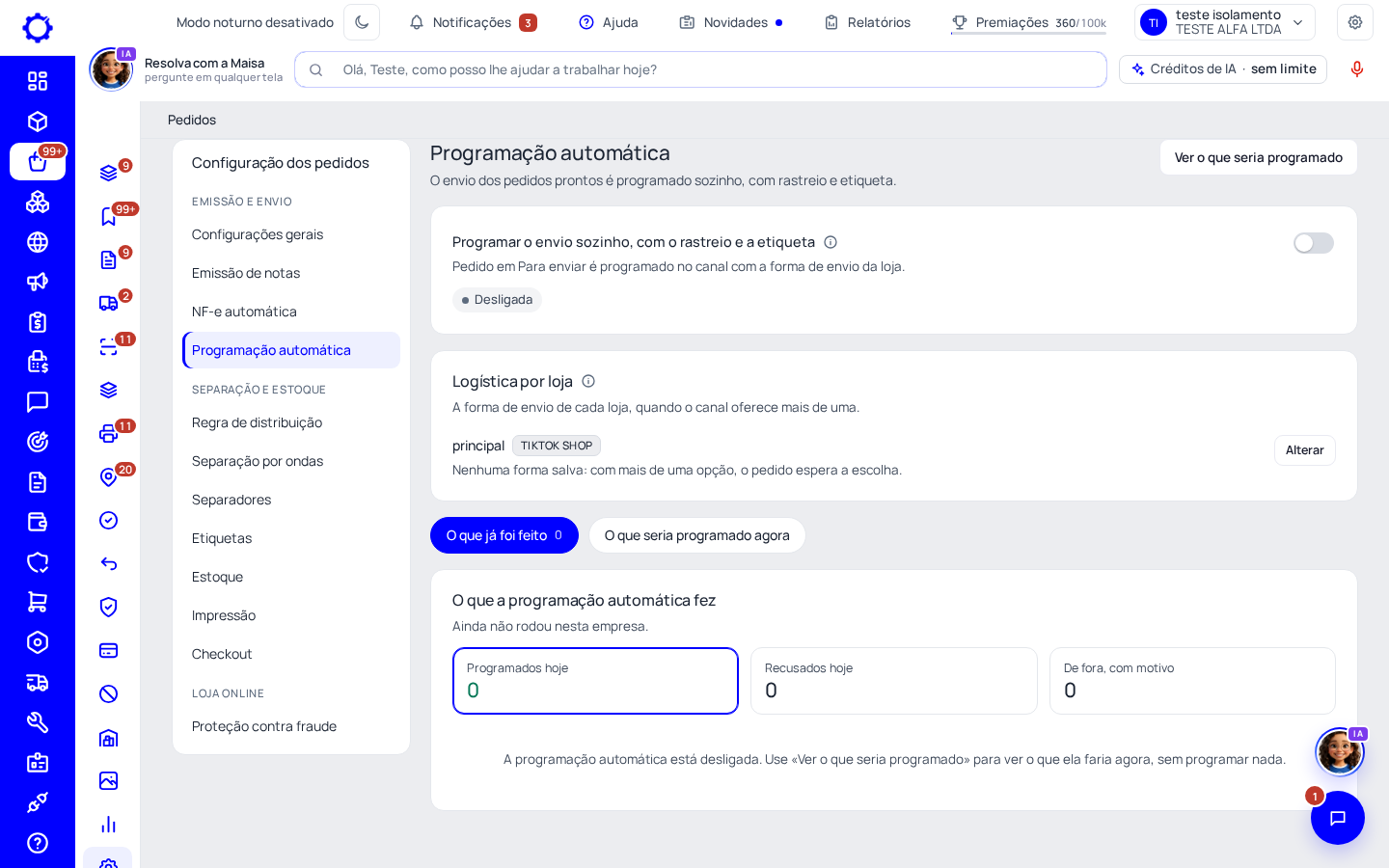This screenshot has height=868, width=1389.
Task: Open Configurações gerais settings
Action: click(x=291, y=234)
